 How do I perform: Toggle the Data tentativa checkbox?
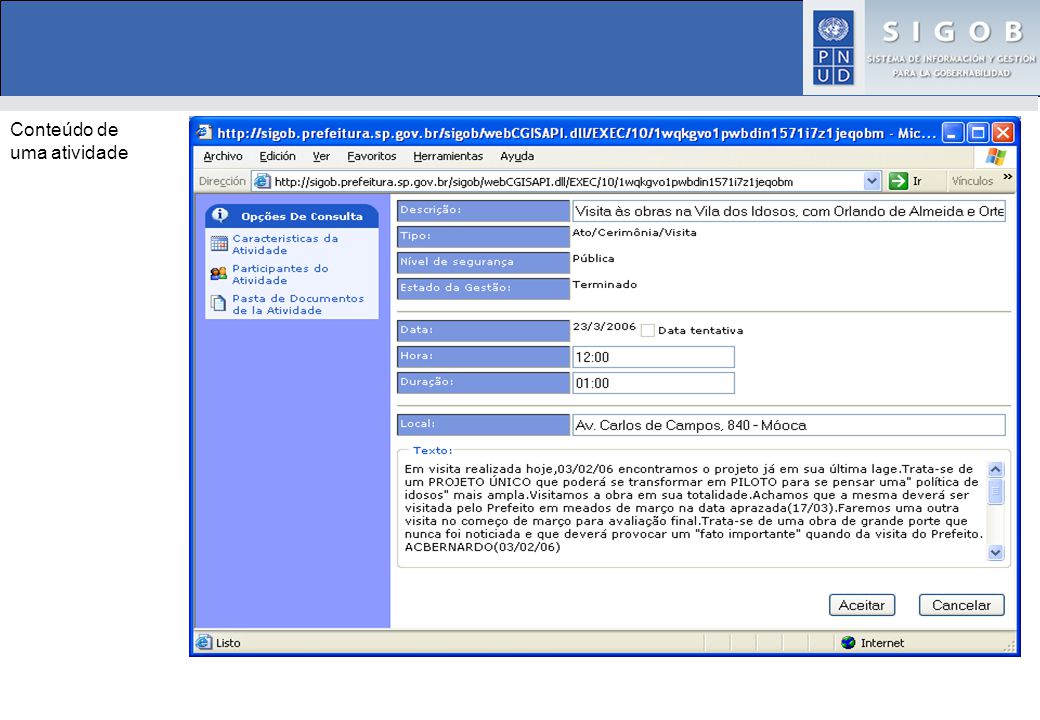tap(647, 330)
